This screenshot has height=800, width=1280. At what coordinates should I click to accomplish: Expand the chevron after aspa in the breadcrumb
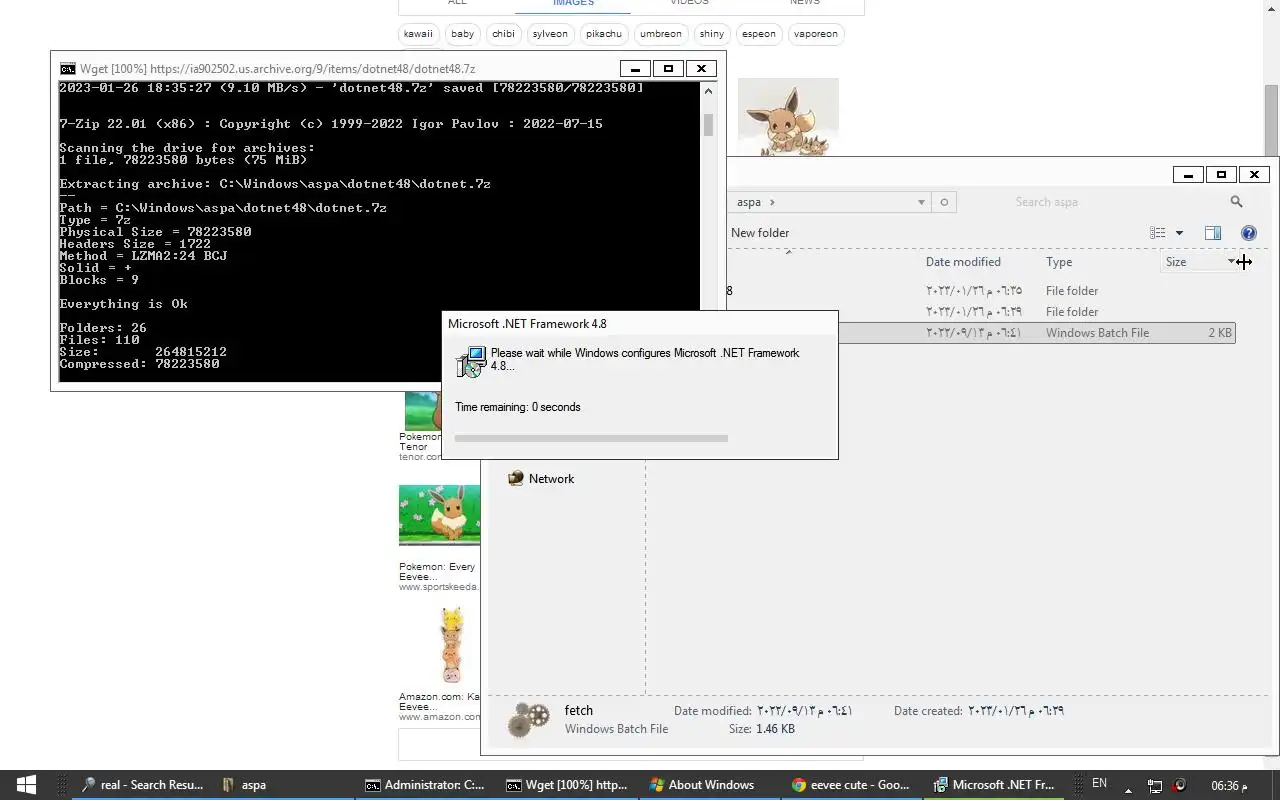coord(772,202)
